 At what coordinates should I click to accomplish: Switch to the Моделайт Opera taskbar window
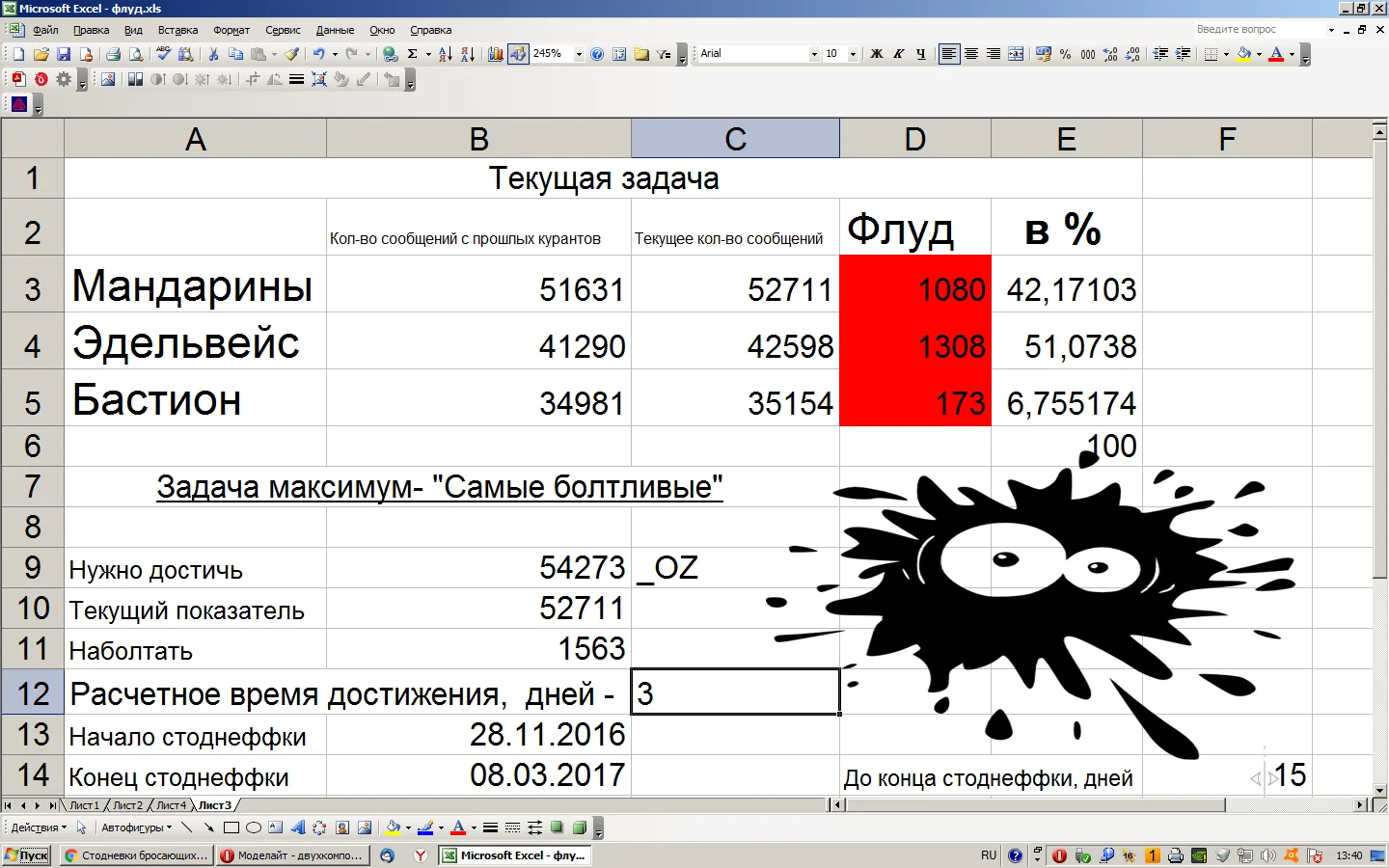292,855
